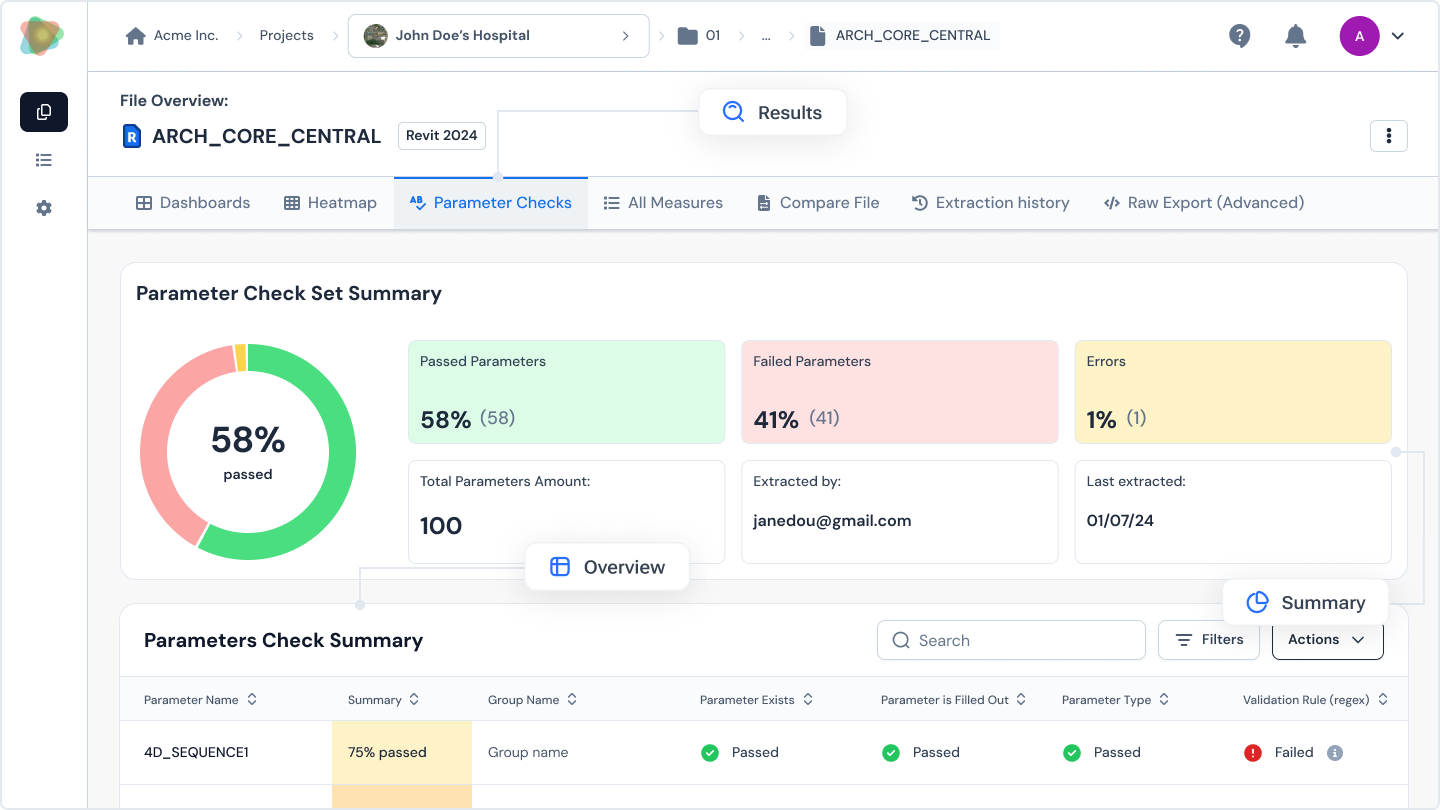Expand the user avatar account menu

[x=1372, y=36]
